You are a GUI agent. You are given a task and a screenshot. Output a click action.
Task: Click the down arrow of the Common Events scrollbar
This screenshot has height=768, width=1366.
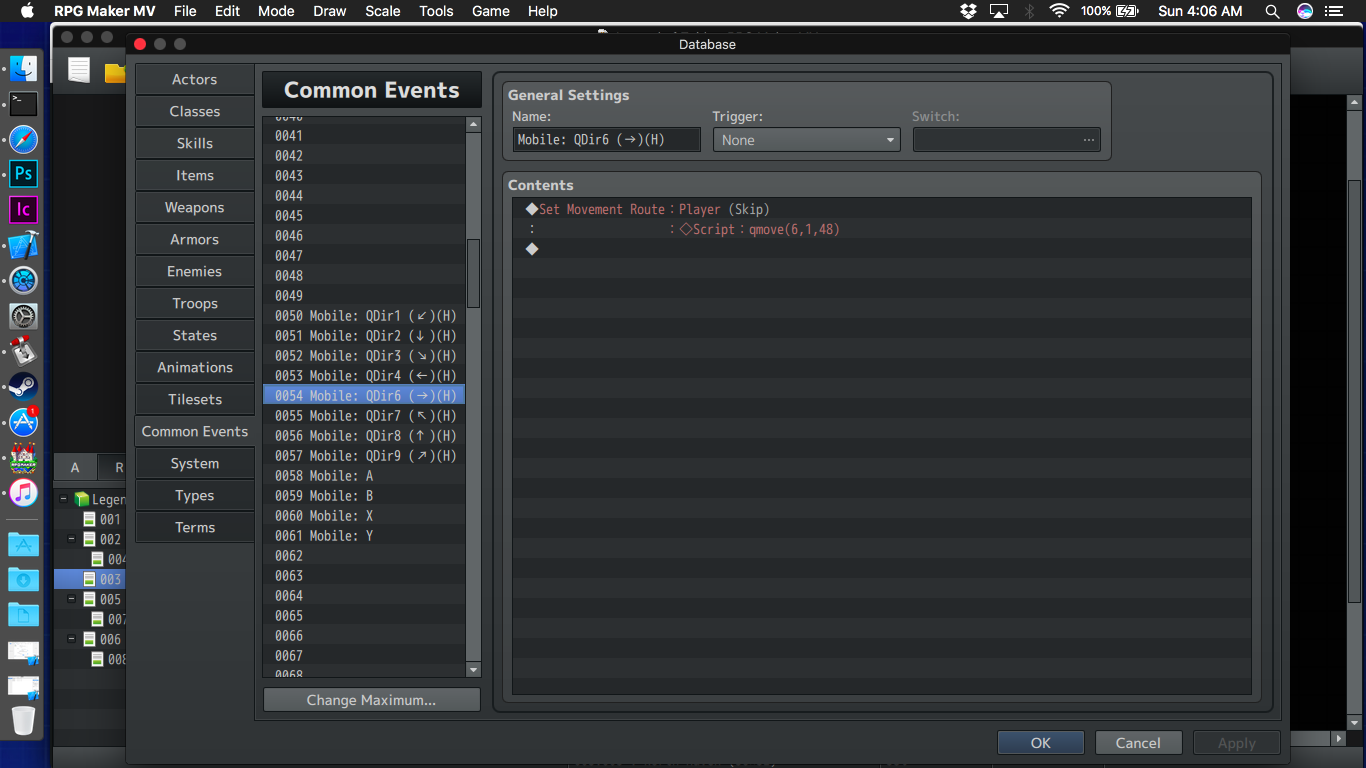474,669
